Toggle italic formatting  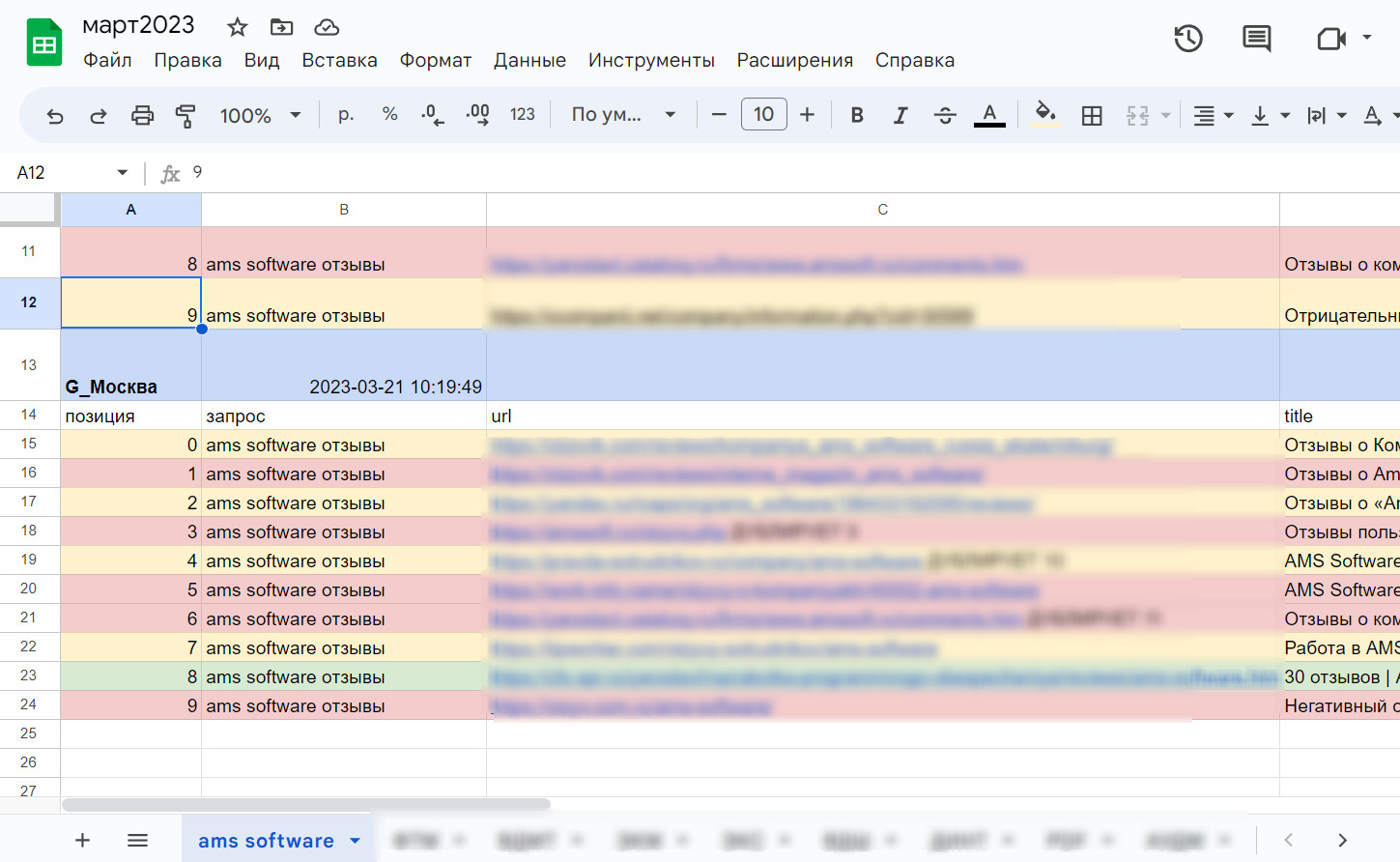[900, 115]
